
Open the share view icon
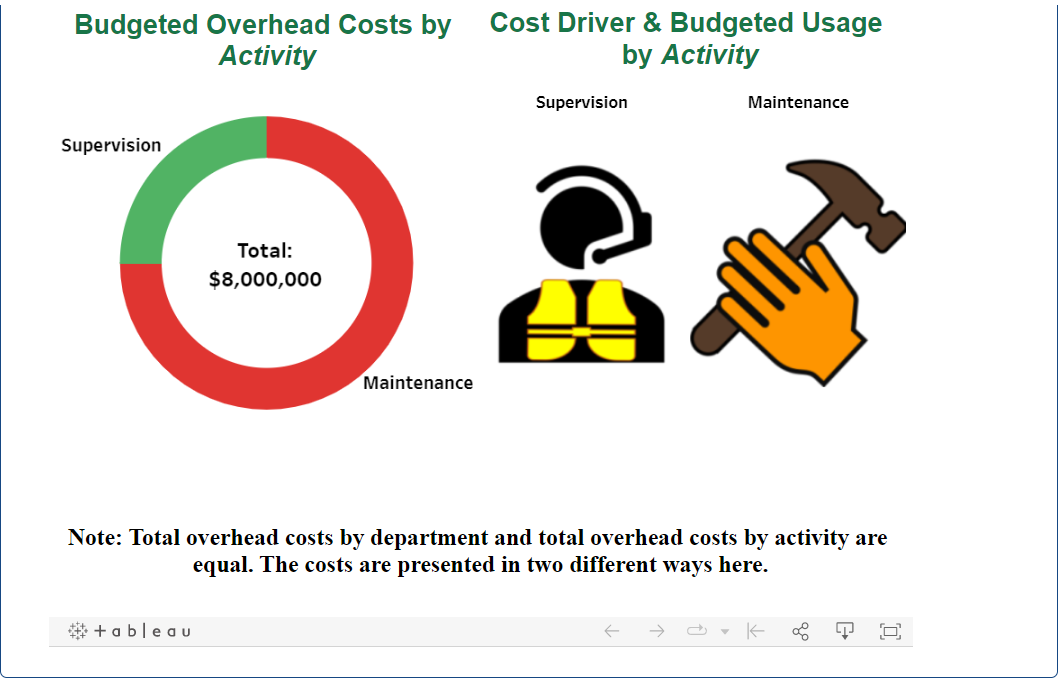(799, 631)
